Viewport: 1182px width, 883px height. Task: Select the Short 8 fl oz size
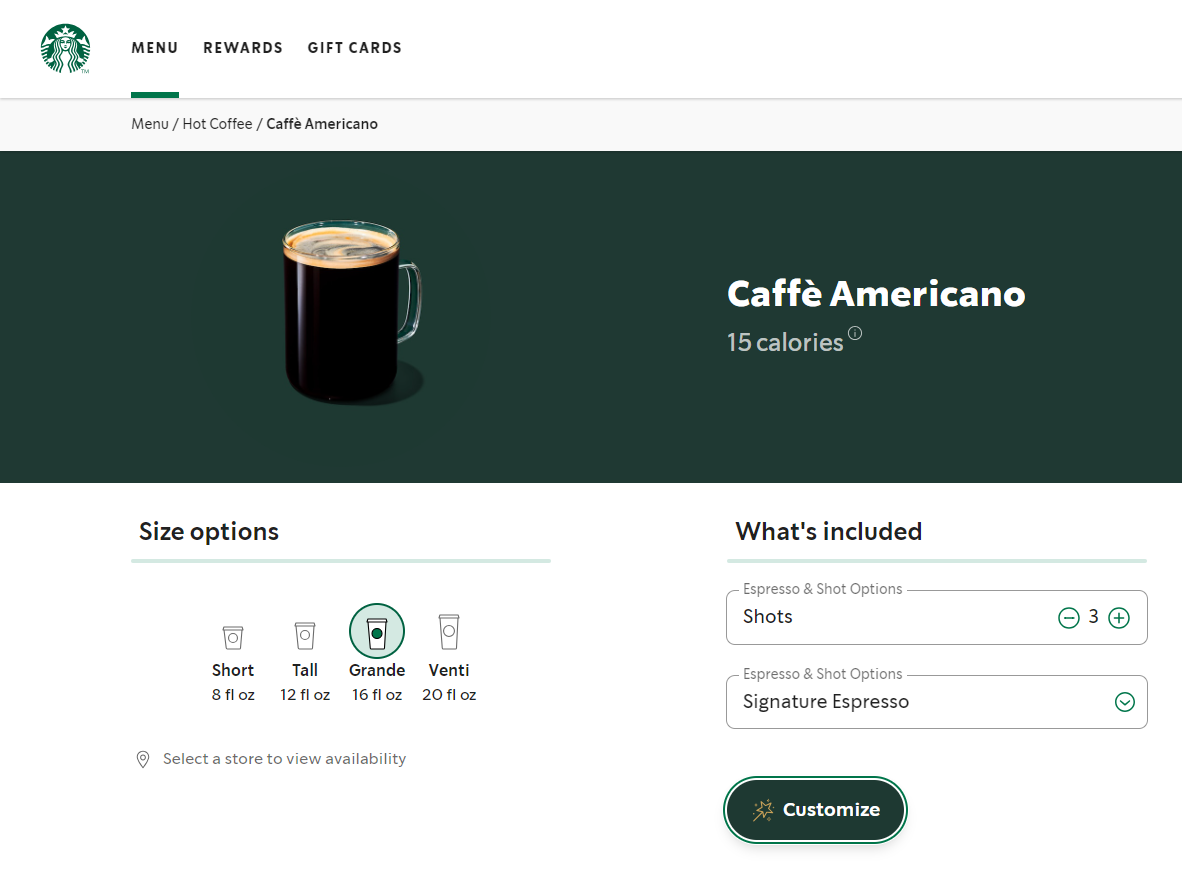pyautogui.click(x=233, y=663)
